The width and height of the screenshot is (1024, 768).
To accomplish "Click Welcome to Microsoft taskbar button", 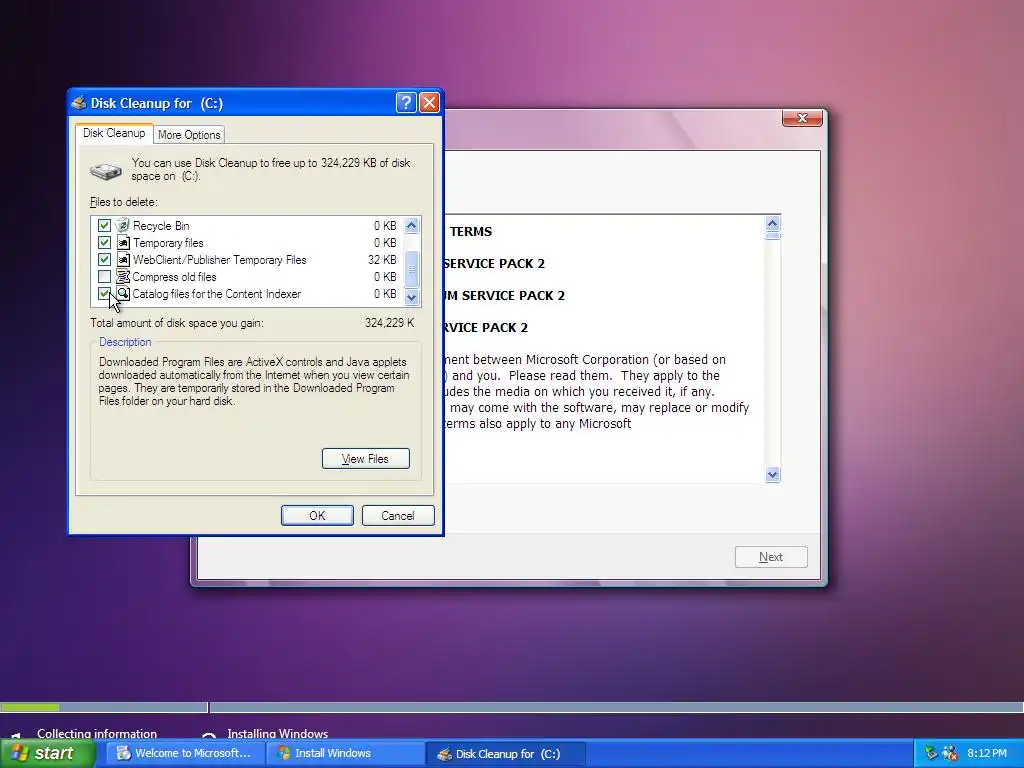I will point(185,753).
